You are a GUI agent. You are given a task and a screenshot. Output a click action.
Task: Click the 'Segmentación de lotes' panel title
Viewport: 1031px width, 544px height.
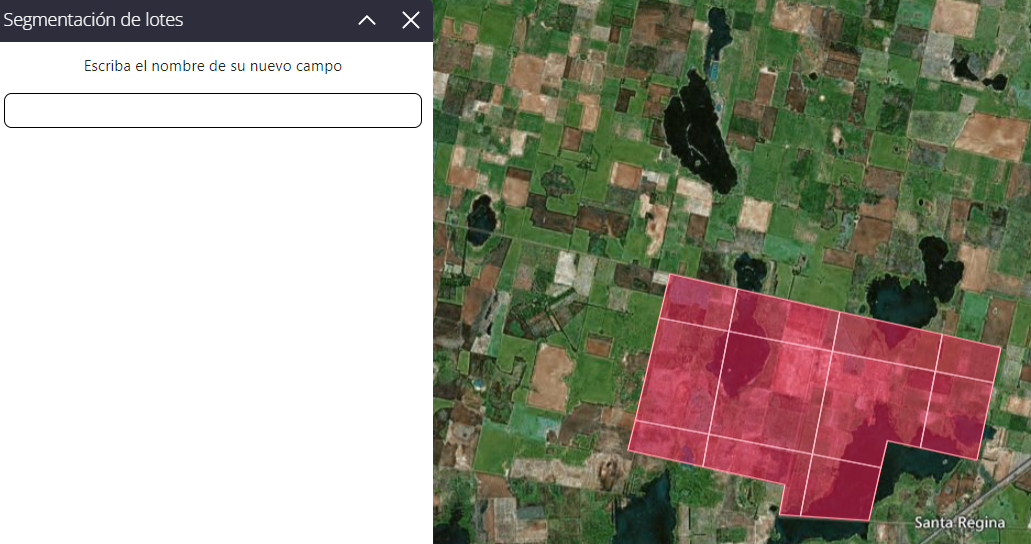[93, 20]
